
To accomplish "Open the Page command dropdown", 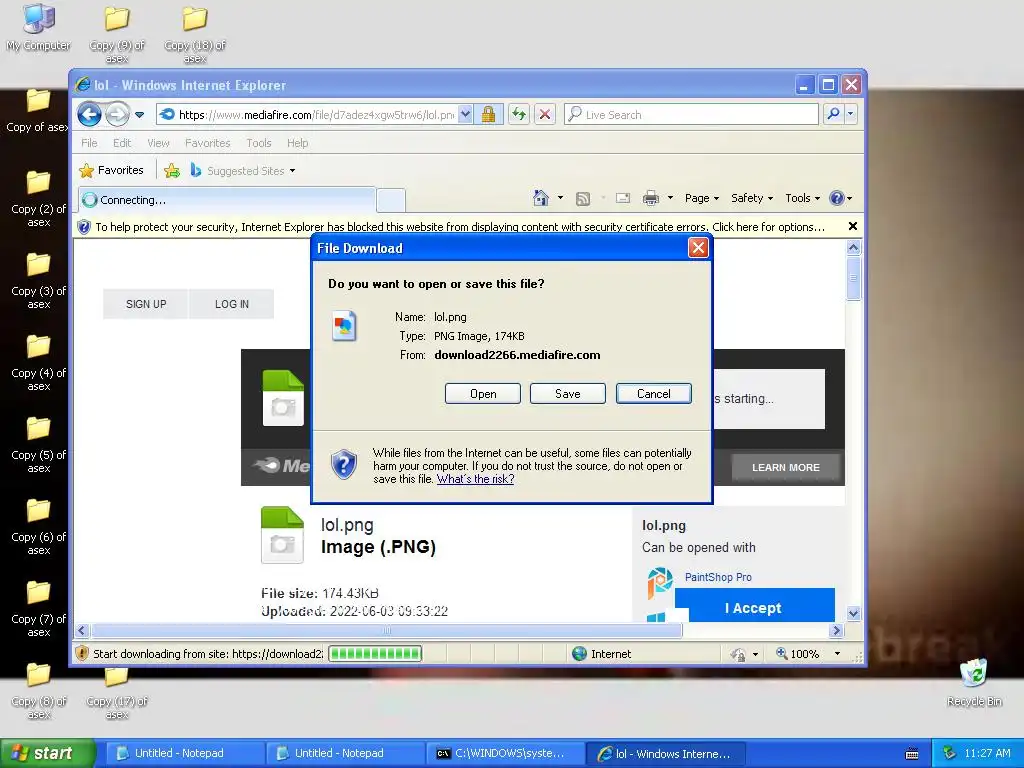I will pos(701,198).
